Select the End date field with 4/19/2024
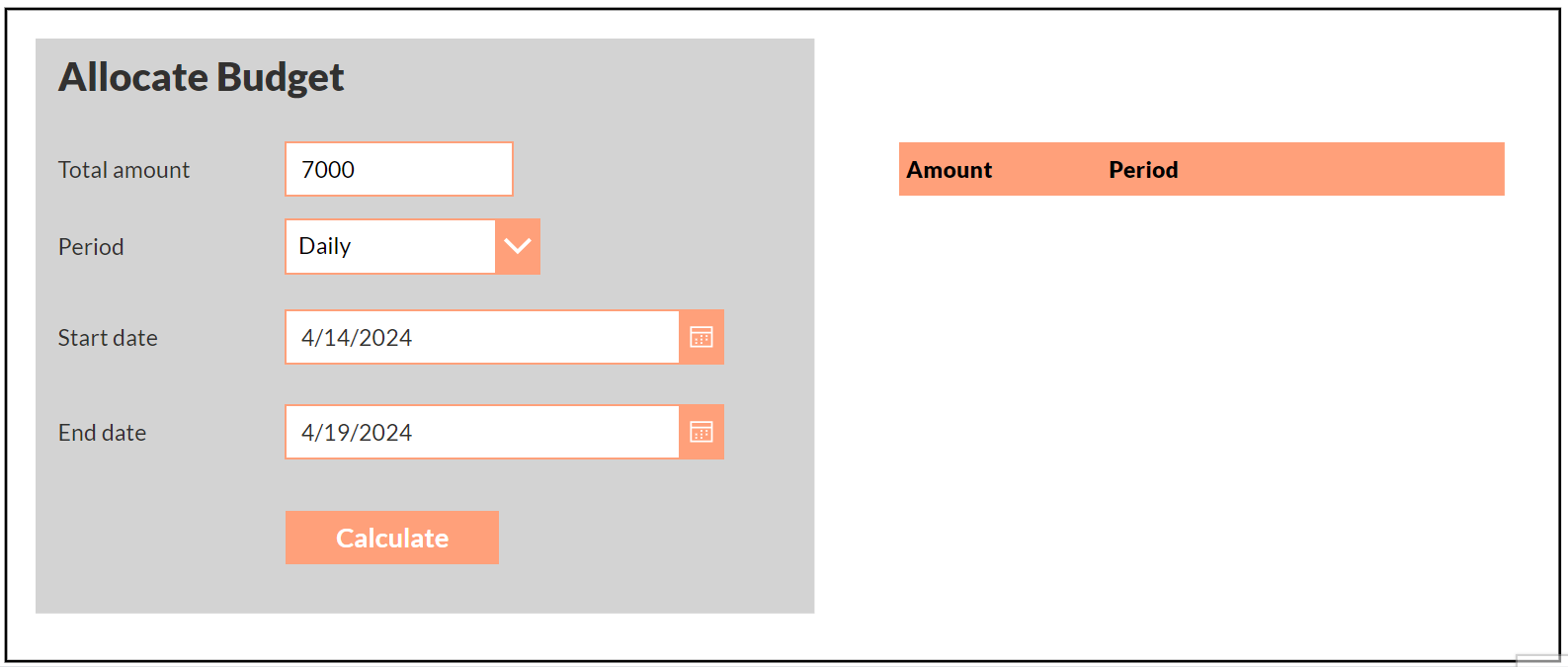 [x=482, y=432]
